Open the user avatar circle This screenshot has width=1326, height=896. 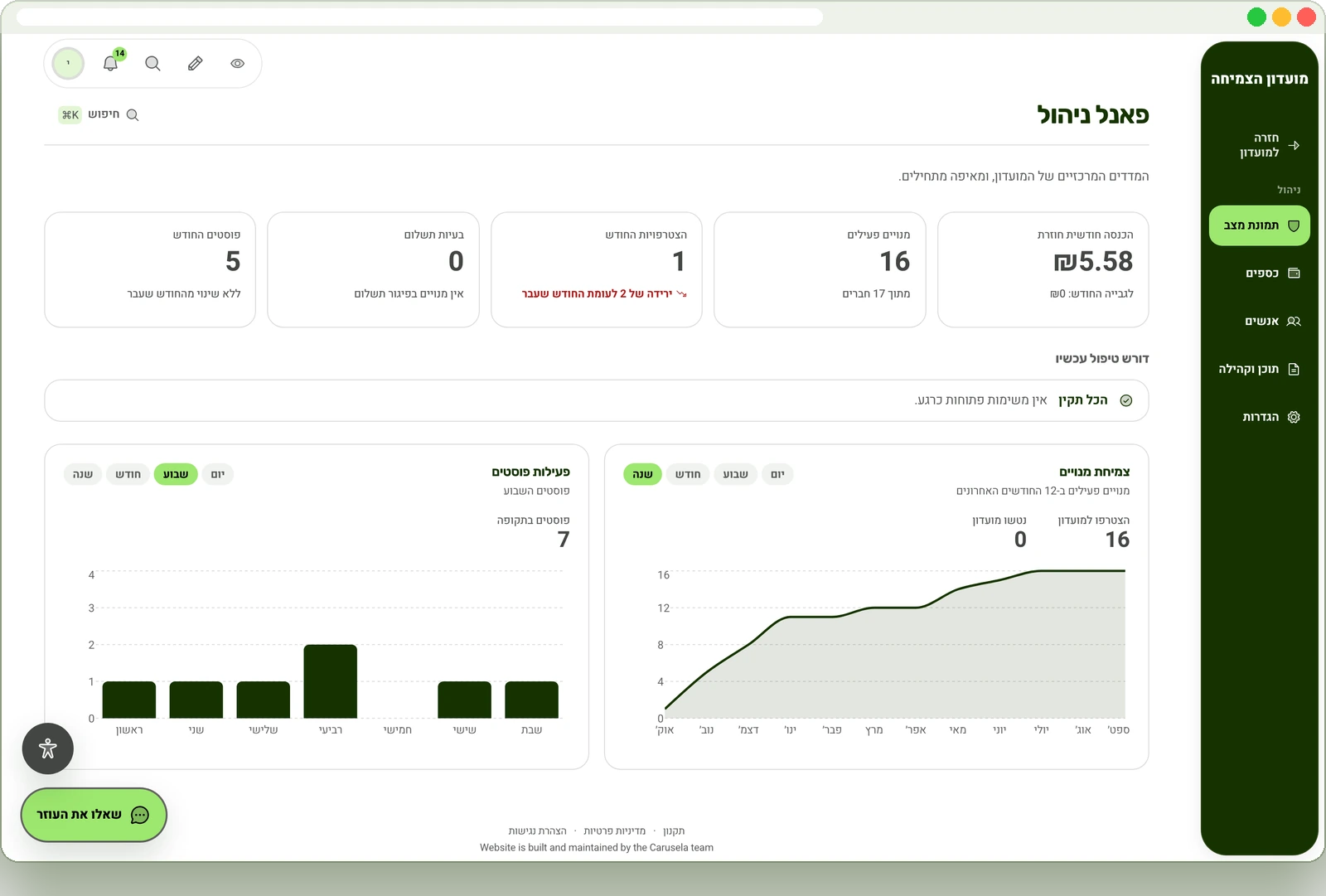click(x=68, y=63)
